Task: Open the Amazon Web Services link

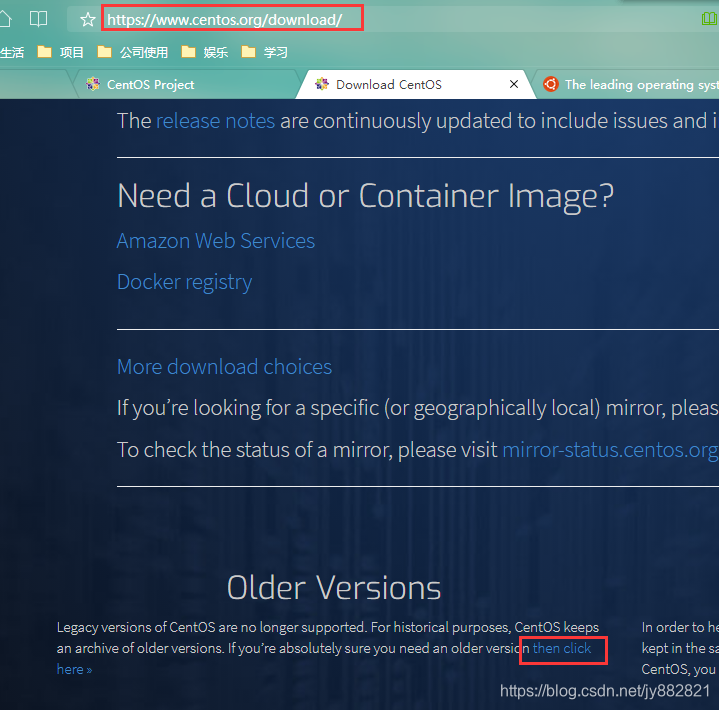Action: [216, 241]
